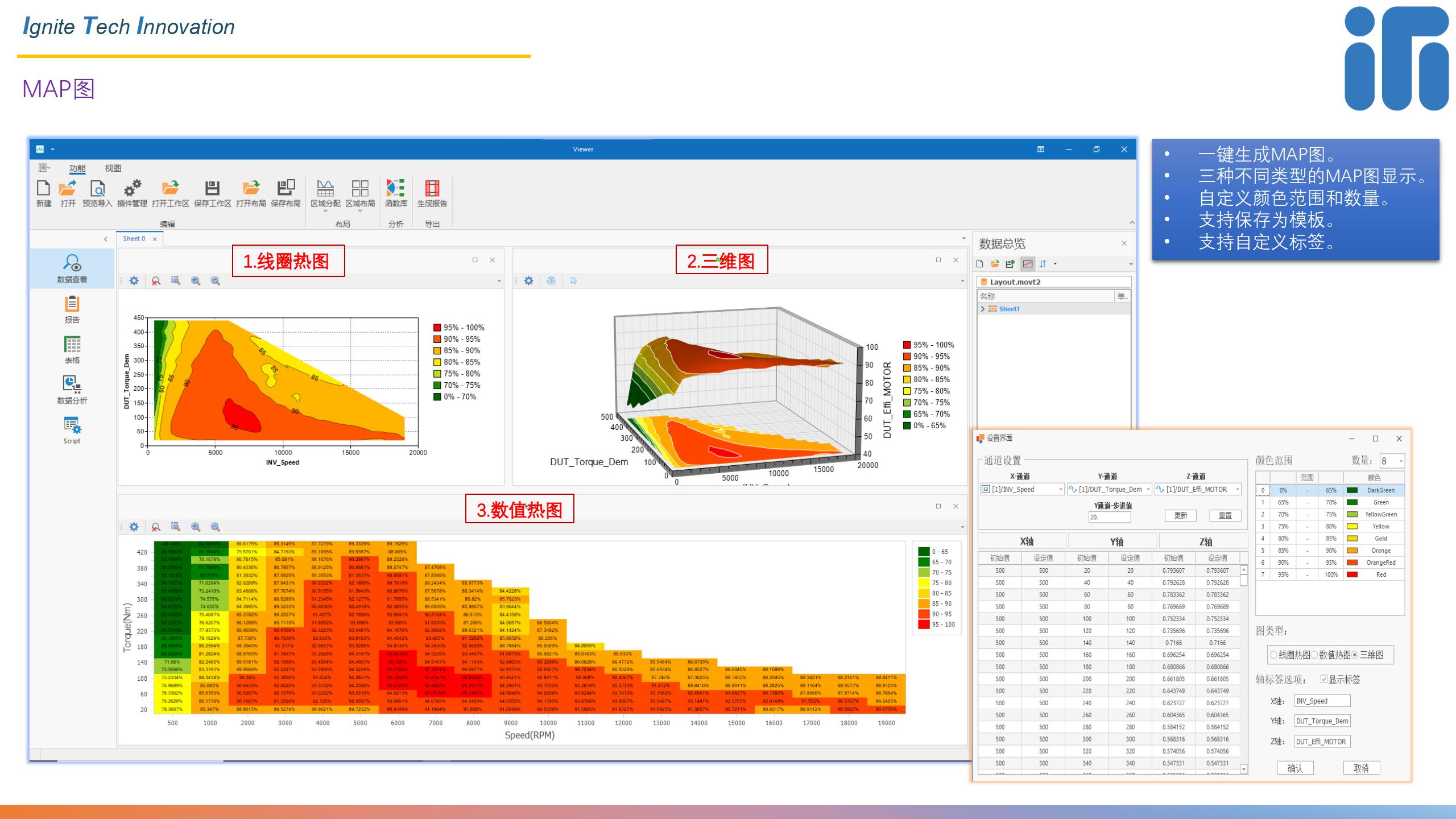Collapse the left sidebar with the chevron
Image resolution: width=1456 pixels, height=819 pixels.
[106, 239]
